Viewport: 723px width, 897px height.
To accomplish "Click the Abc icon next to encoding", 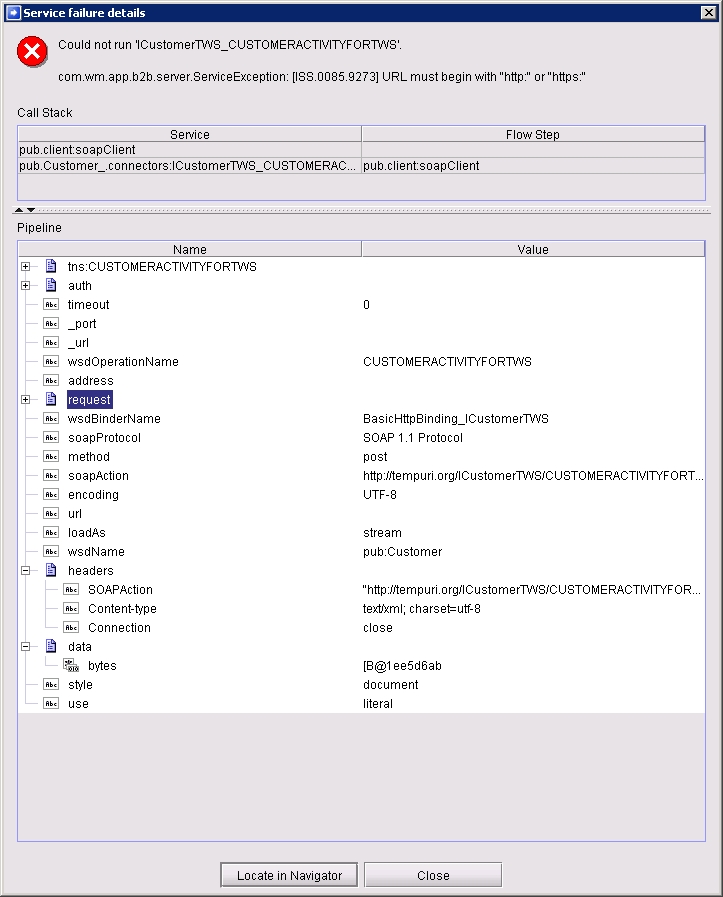I will click(x=51, y=494).
